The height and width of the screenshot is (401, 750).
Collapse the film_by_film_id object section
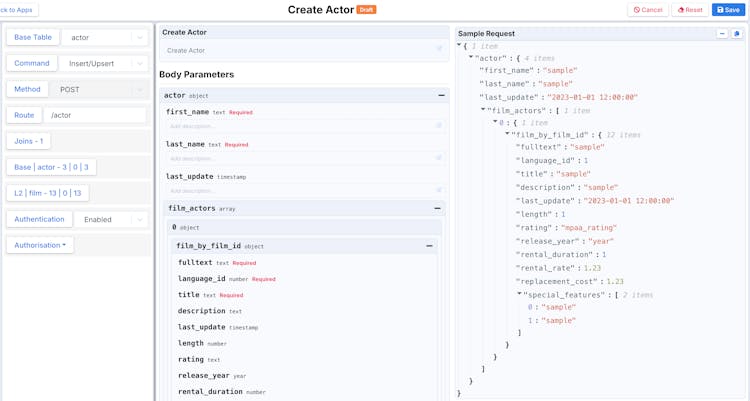[x=429, y=246]
